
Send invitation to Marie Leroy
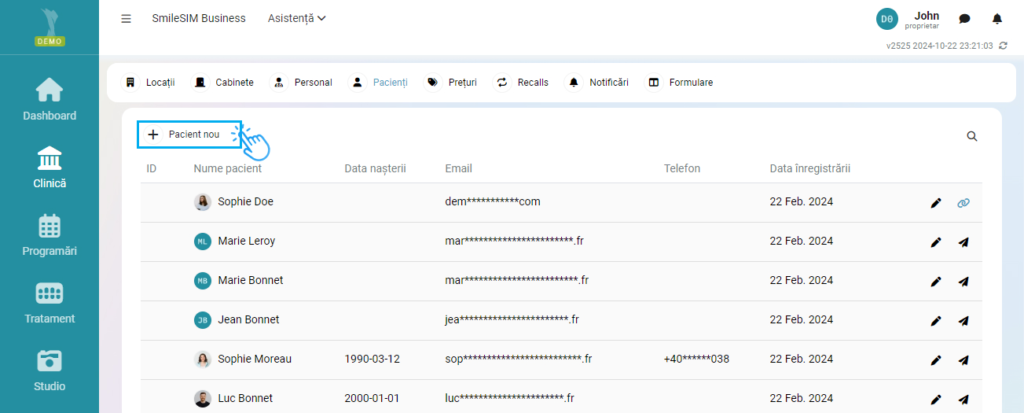pos(964,241)
